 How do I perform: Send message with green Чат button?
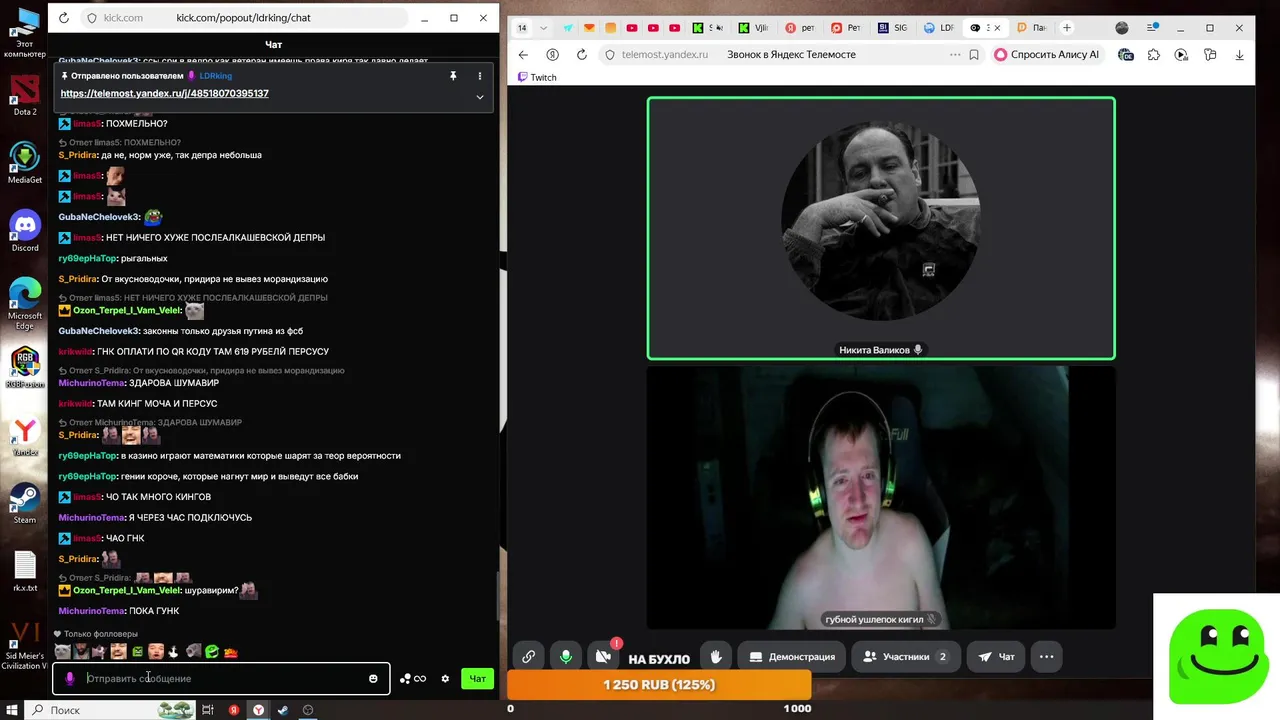point(478,678)
